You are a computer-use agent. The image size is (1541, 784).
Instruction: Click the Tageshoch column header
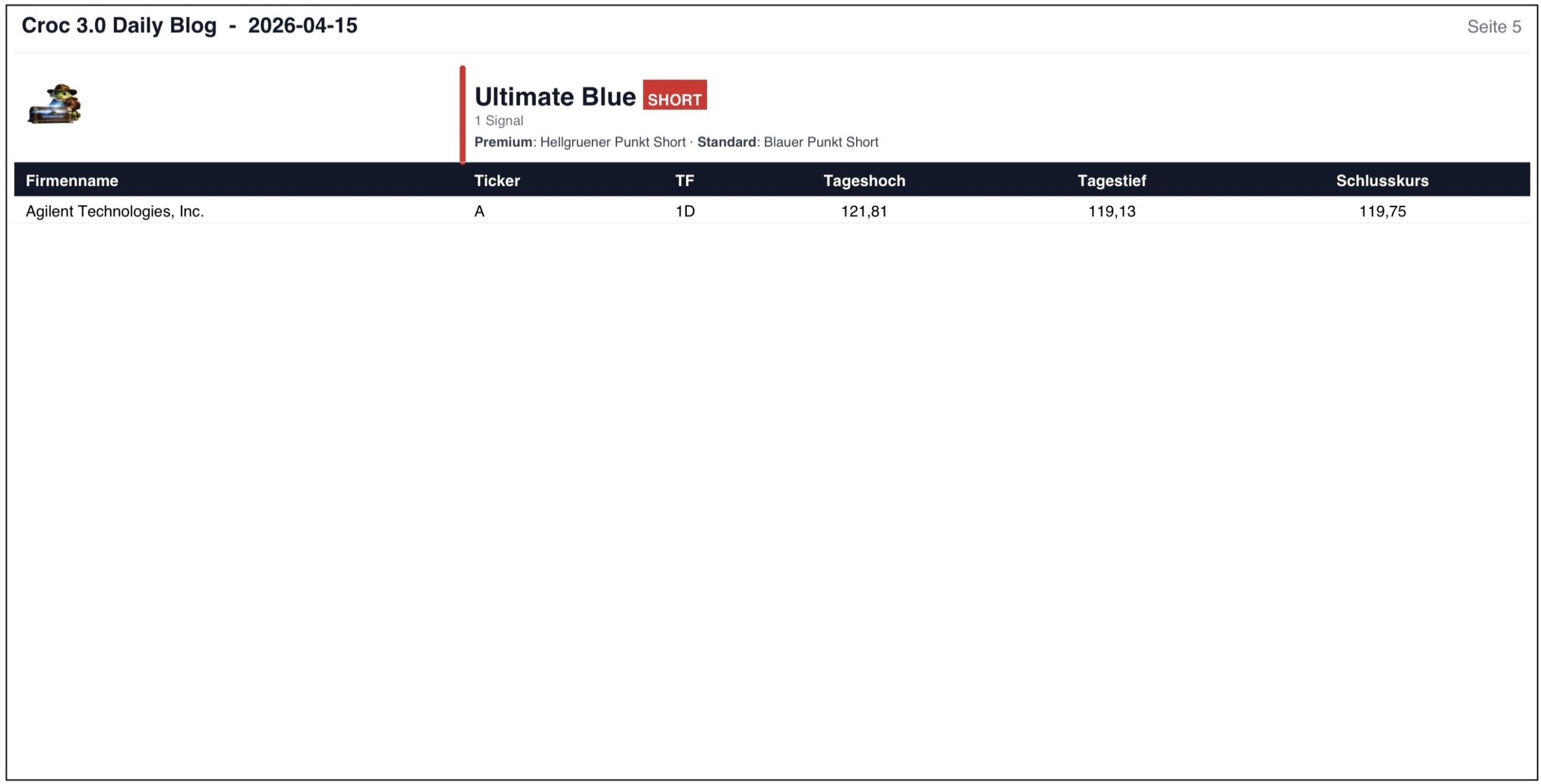[x=864, y=181]
